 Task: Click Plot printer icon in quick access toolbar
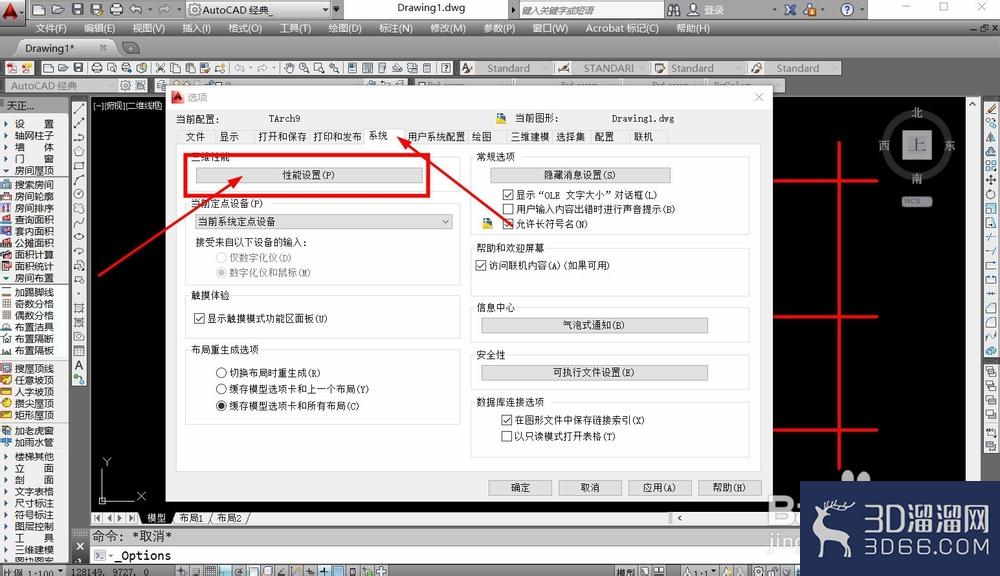116,10
